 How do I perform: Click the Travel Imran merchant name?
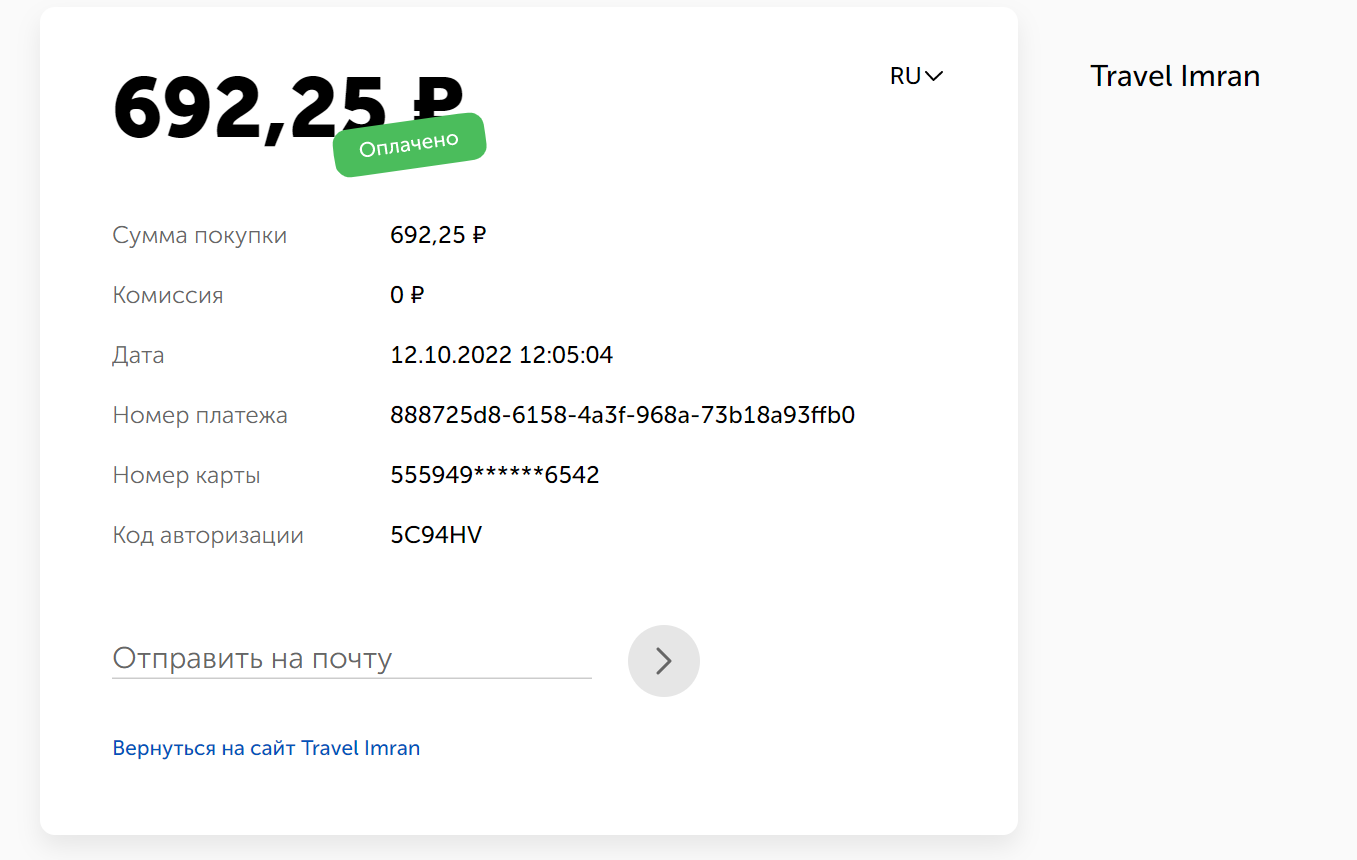tap(1175, 76)
